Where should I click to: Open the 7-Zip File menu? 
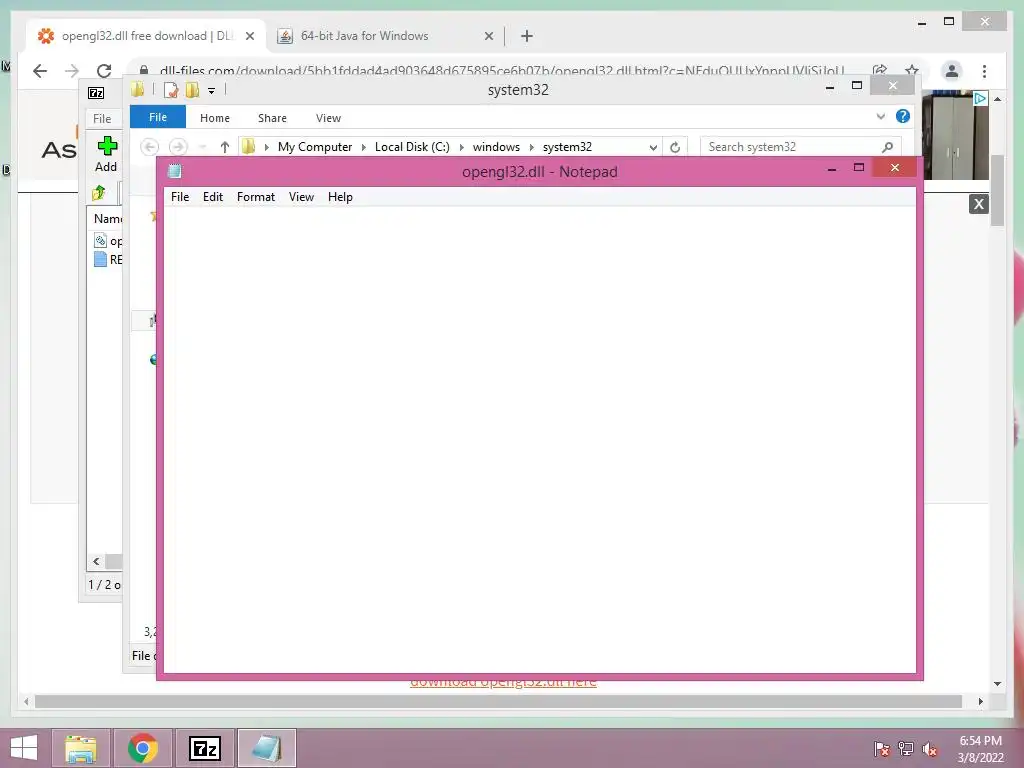click(102, 118)
